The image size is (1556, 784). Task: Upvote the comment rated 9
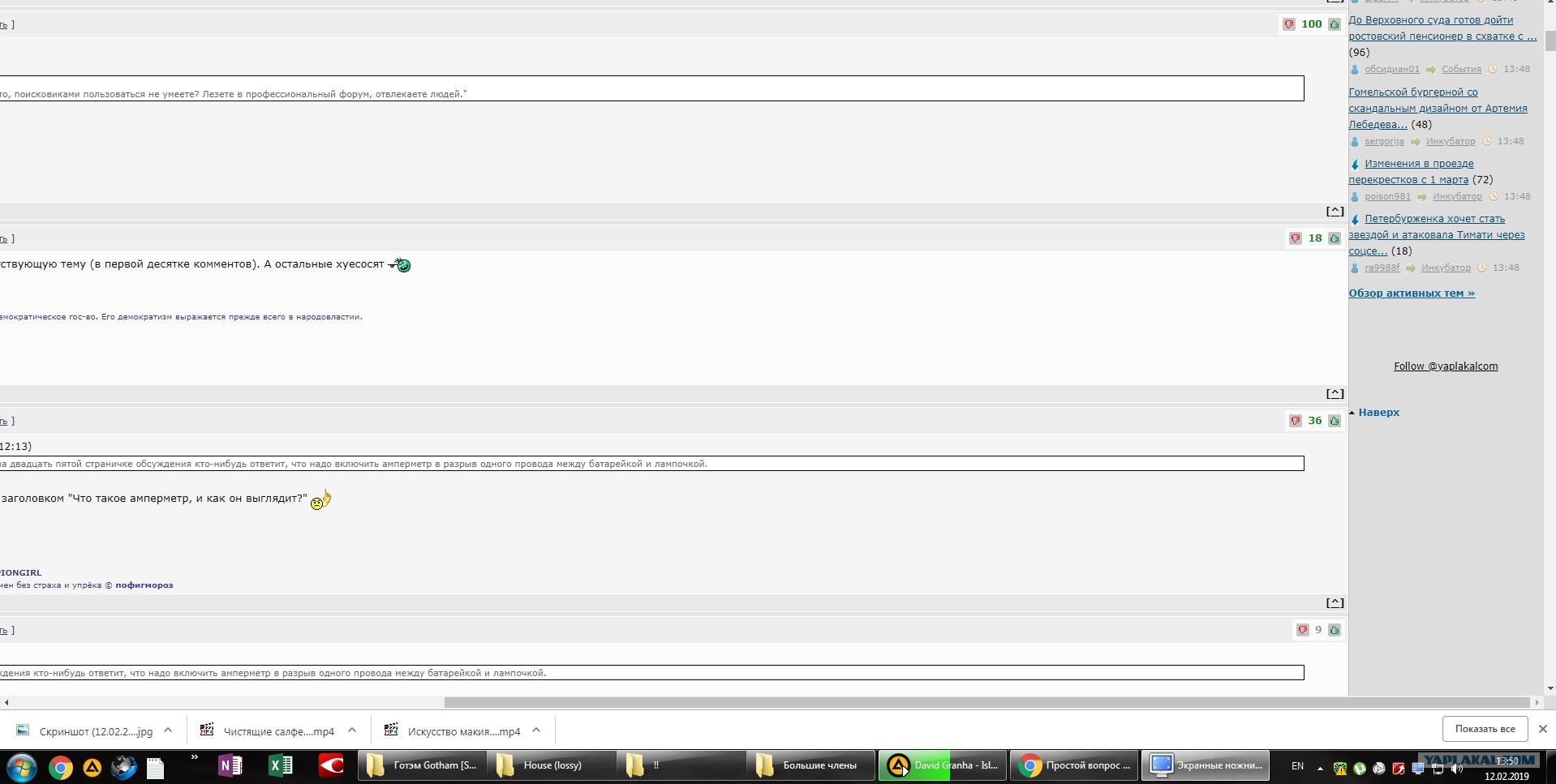[x=1334, y=630]
